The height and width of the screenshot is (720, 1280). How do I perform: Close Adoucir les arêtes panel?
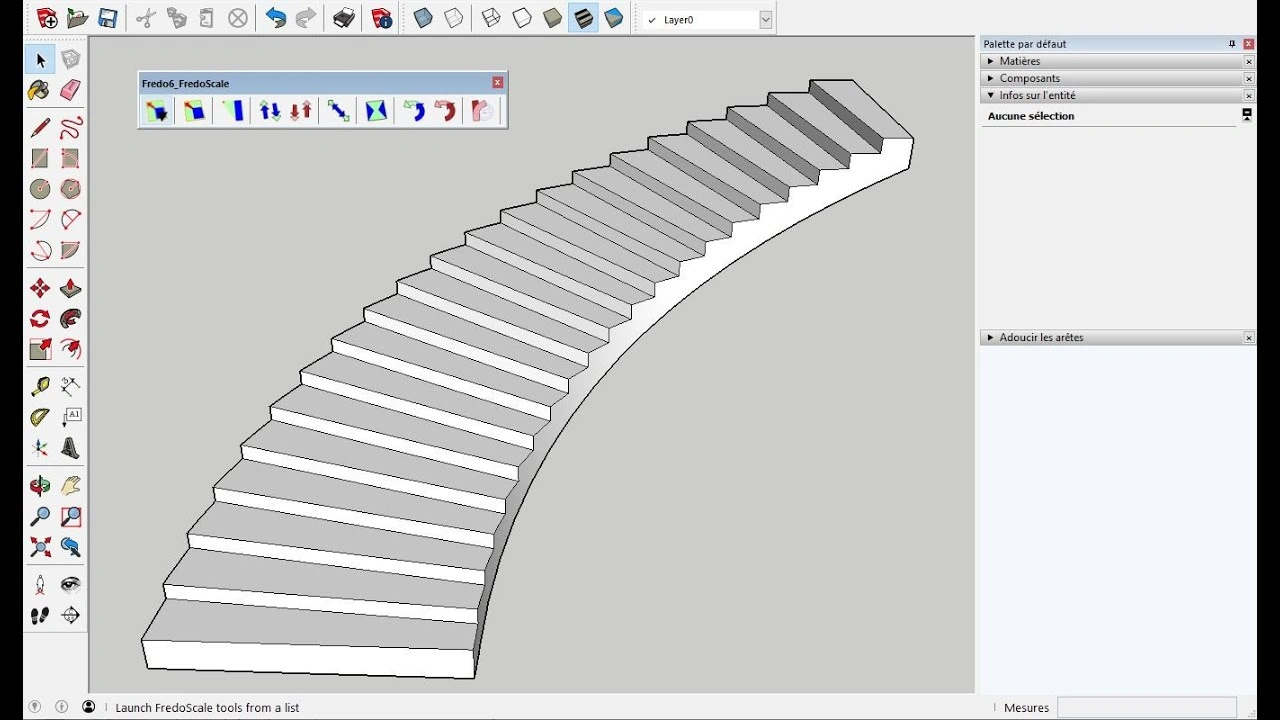coord(1249,338)
